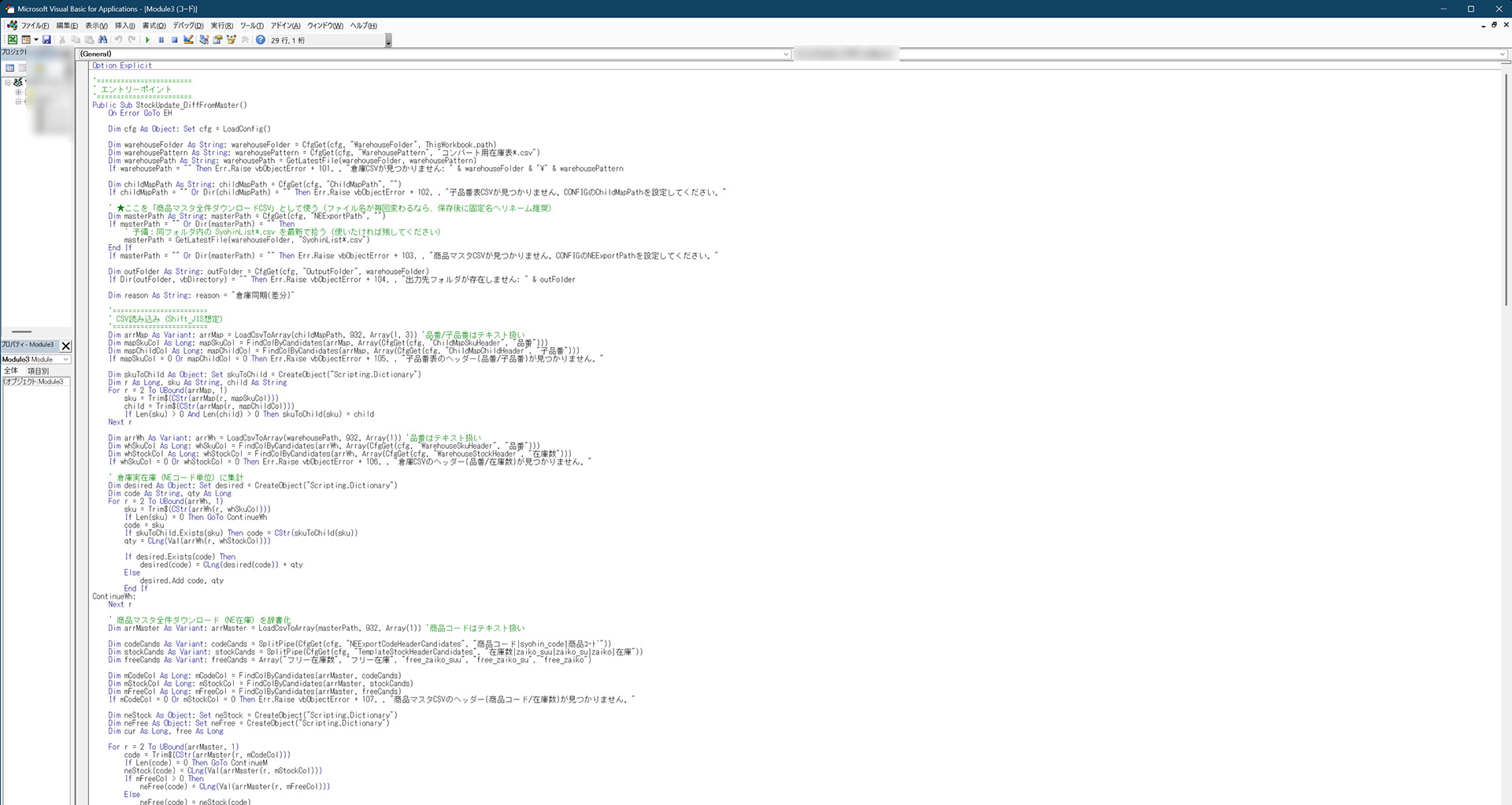Save the workbook with the floppy icon
This screenshot has height=805, width=1512.
[x=46, y=40]
